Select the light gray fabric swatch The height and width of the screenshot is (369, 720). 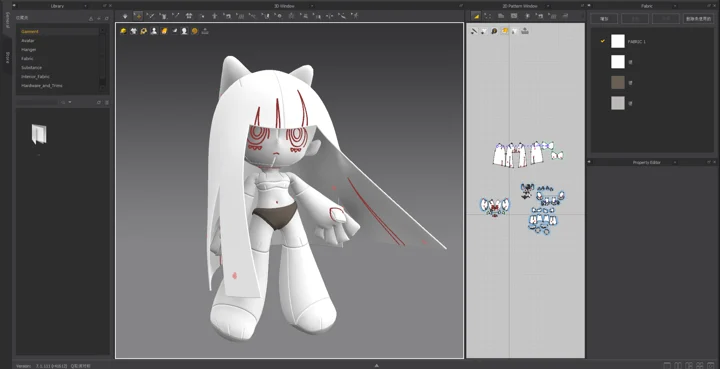[x=618, y=103]
